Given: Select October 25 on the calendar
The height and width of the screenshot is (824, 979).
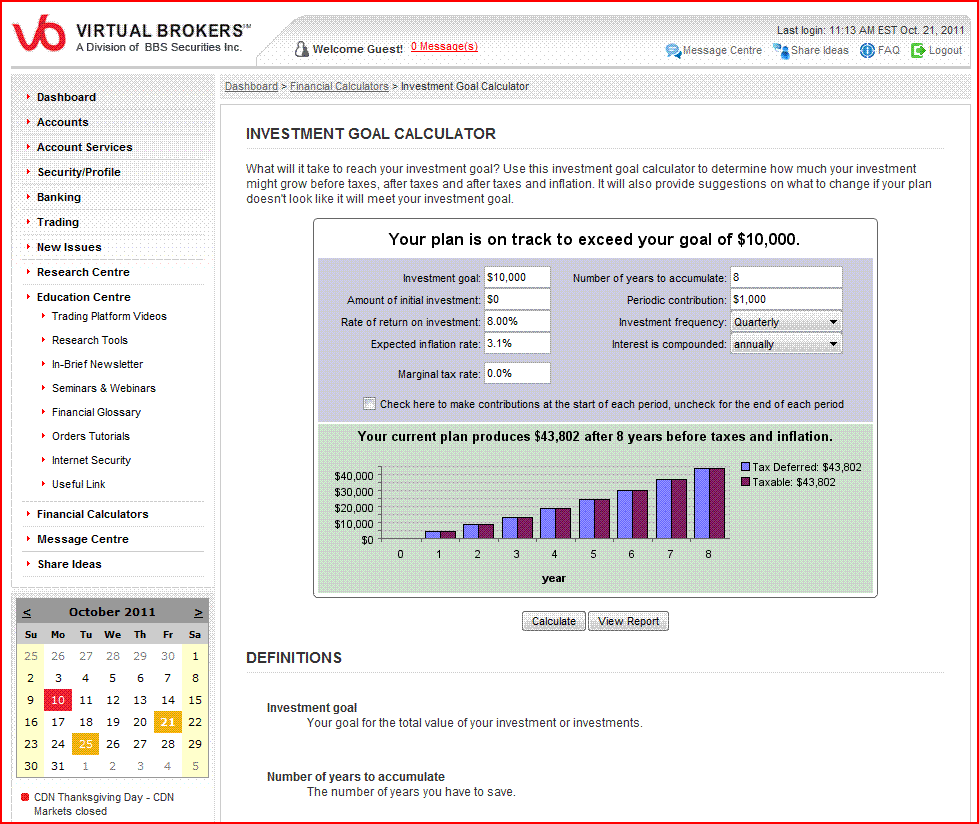Looking at the screenshot, I should (x=86, y=744).
